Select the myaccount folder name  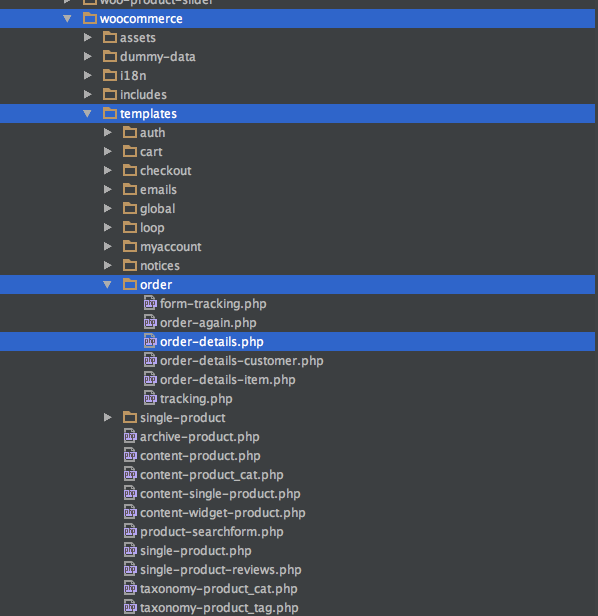tap(171, 247)
